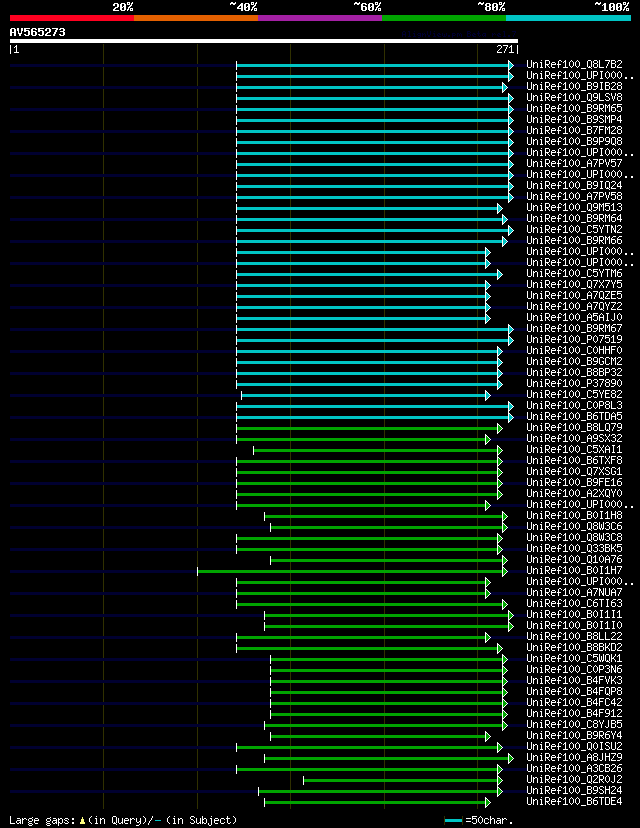Select the UniRef100_A5AIJ0 label
Screen dimensions: 640x828
pos(575,318)
